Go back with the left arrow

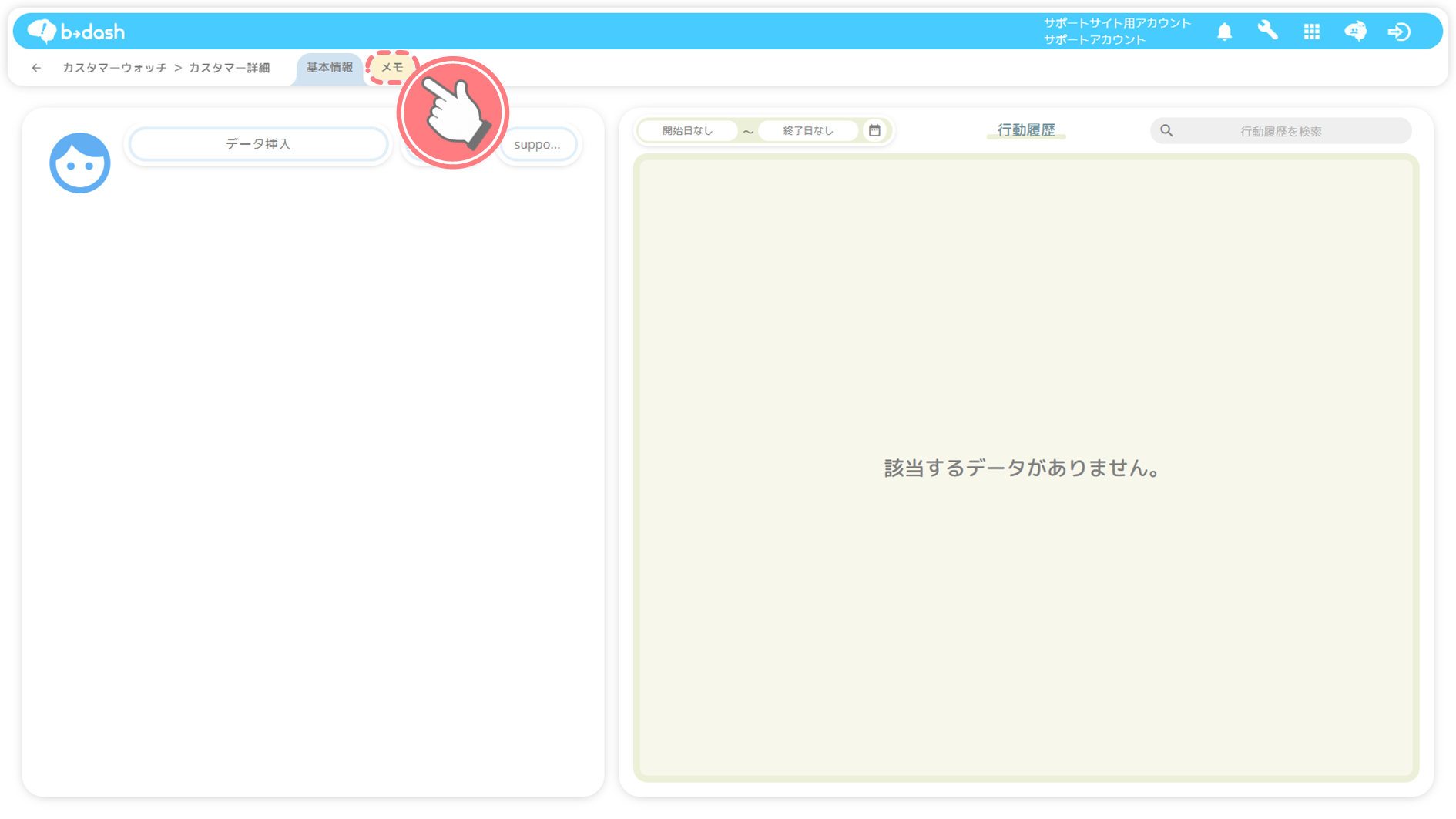[36, 68]
